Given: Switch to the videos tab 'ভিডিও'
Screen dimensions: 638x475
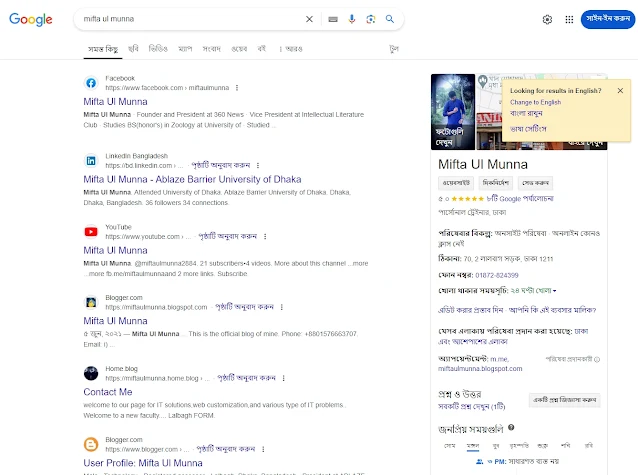Looking at the screenshot, I should pos(158,49).
